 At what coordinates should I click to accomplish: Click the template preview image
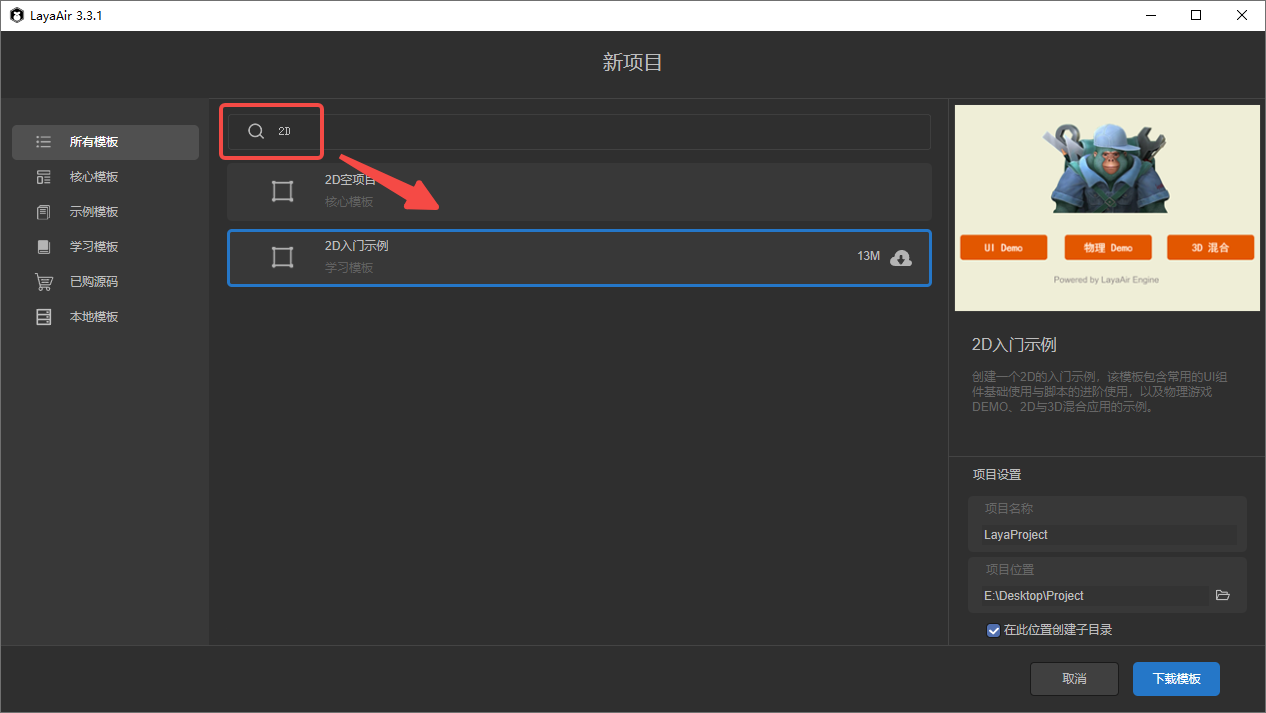(1107, 208)
